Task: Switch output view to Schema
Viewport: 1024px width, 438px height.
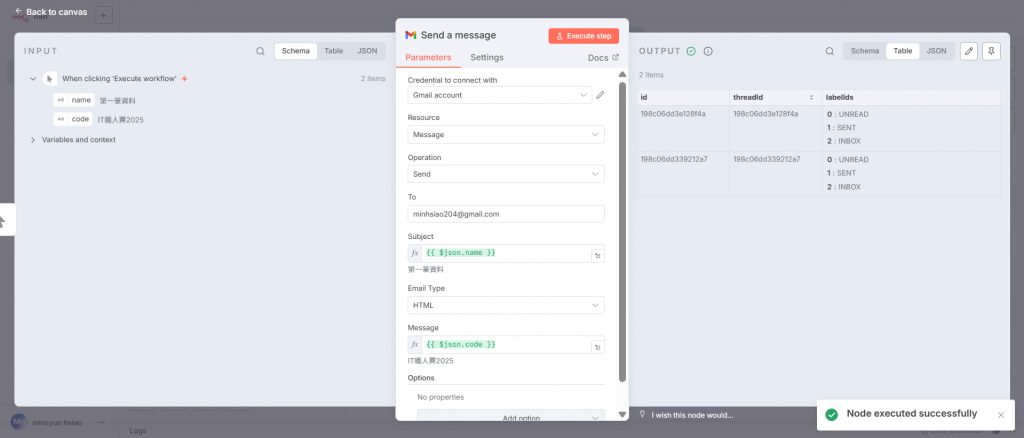Action: tap(865, 51)
